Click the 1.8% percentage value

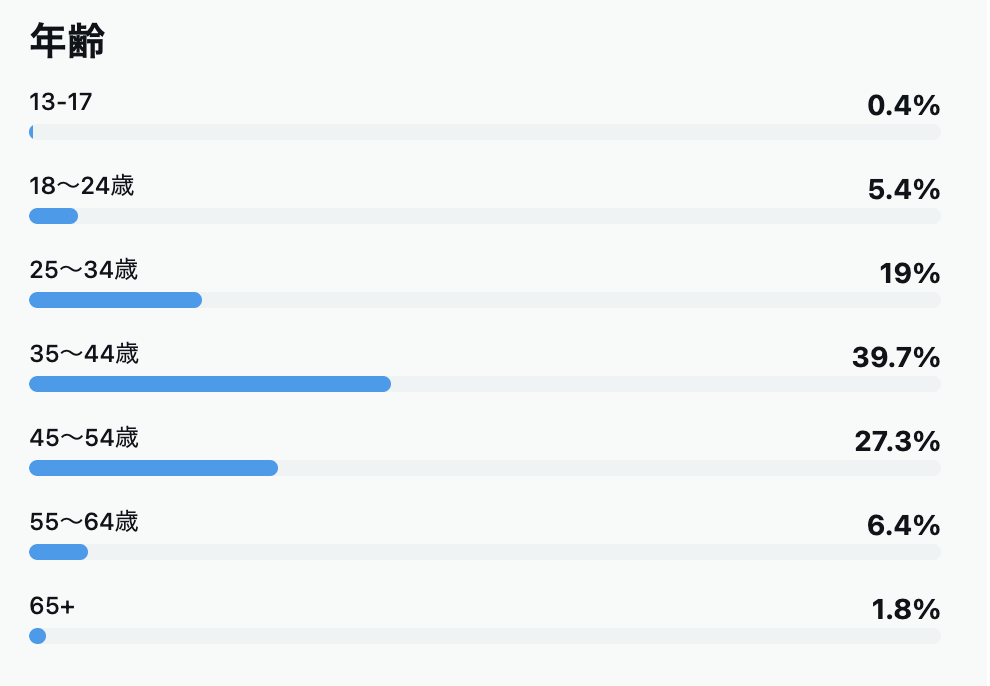coord(905,609)
